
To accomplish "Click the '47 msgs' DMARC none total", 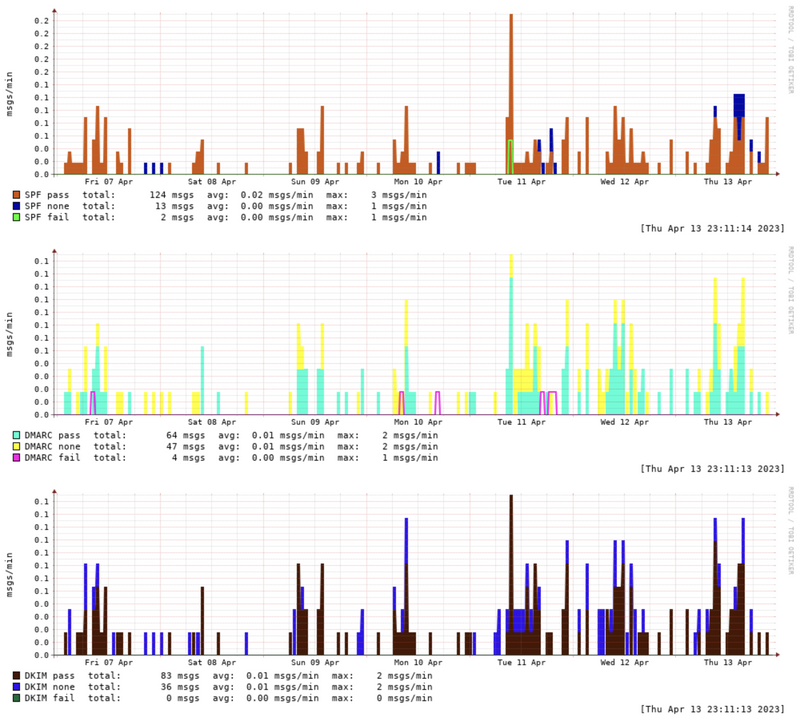I will [x=186, y=447].
